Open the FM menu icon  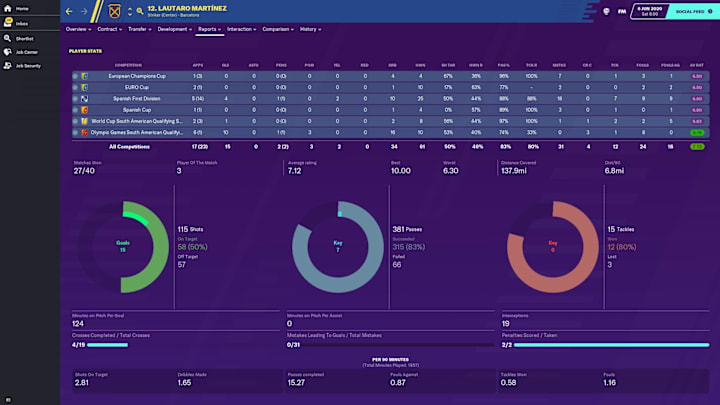click(622, 11)
